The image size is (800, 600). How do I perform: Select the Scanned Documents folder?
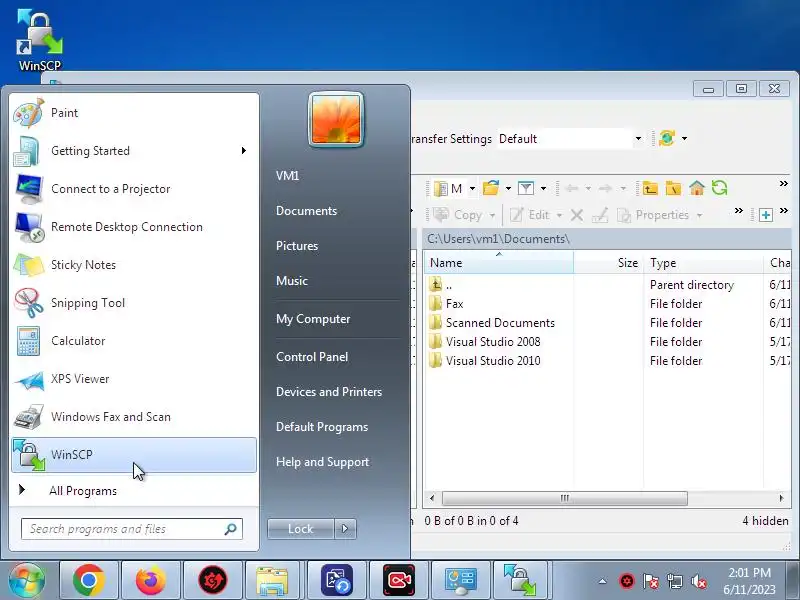point(607,323)
